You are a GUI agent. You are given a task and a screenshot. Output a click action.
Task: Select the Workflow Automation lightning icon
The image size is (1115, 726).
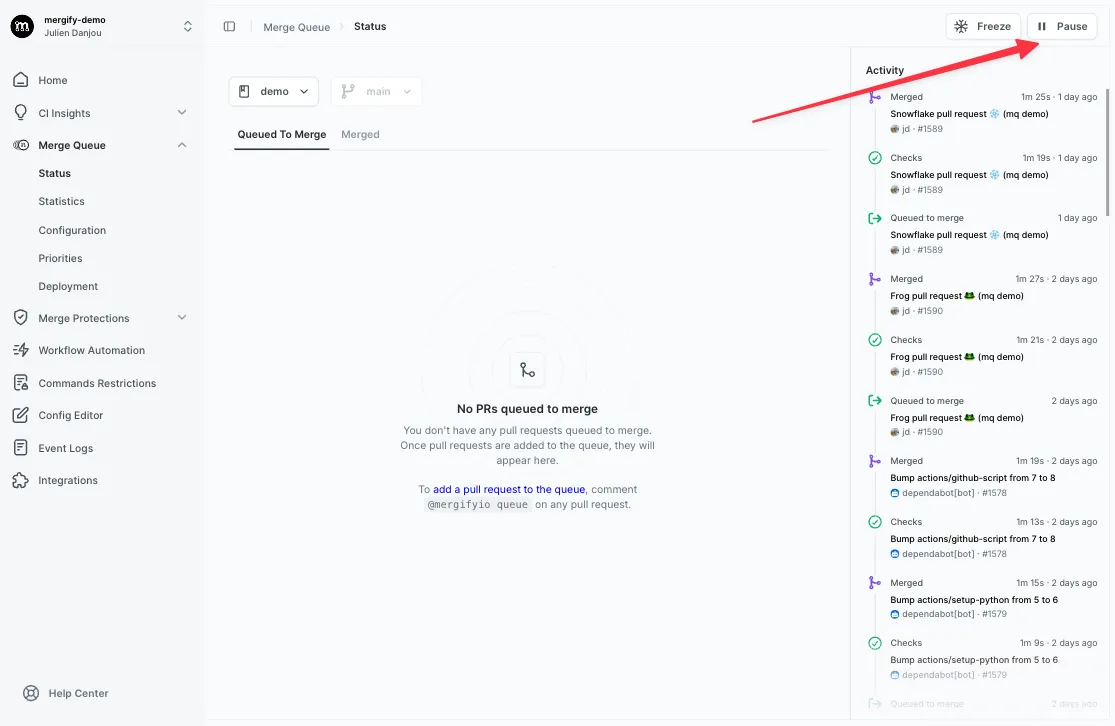pos(22,350)
